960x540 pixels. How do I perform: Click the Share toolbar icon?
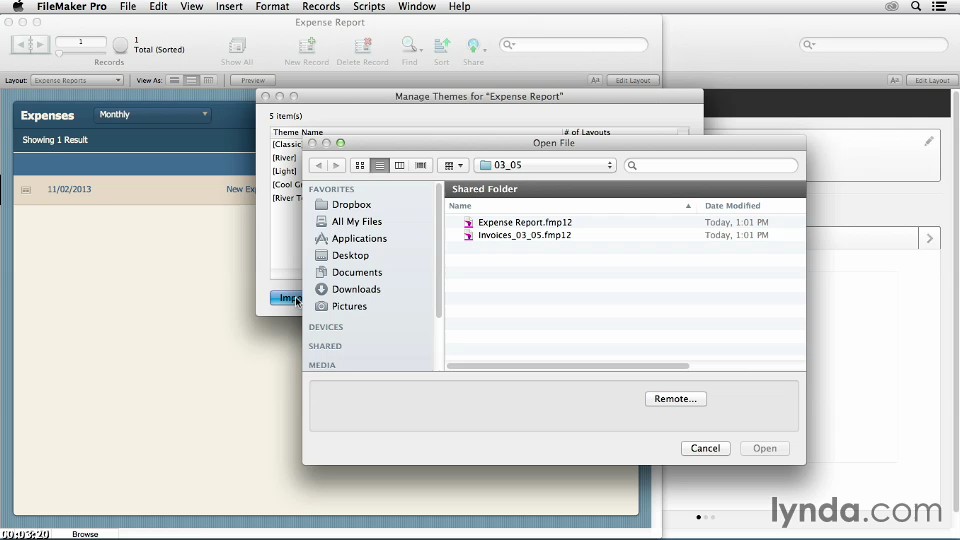pos(473,45)
